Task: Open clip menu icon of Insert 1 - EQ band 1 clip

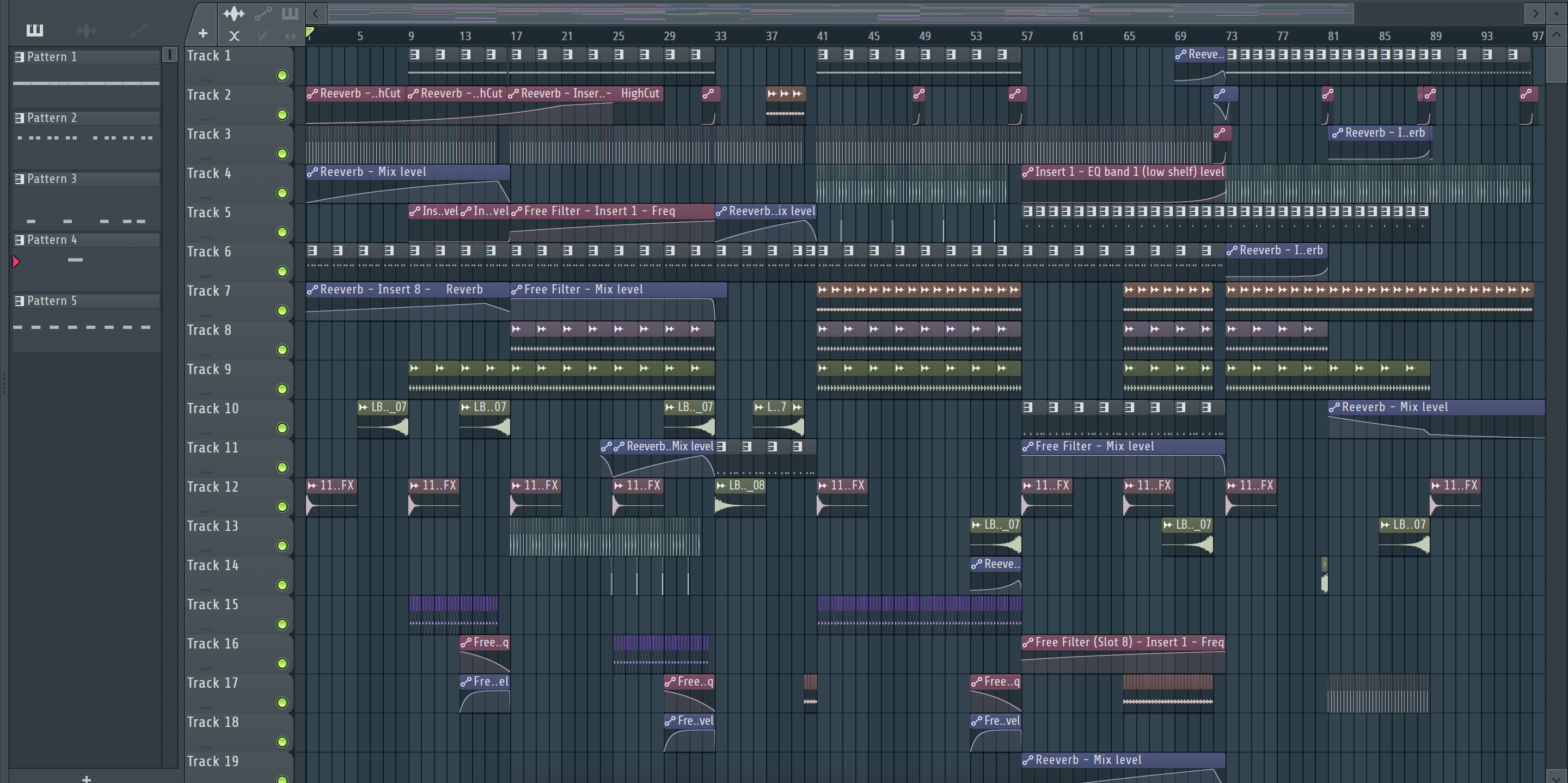Action: pos(1027,172)
